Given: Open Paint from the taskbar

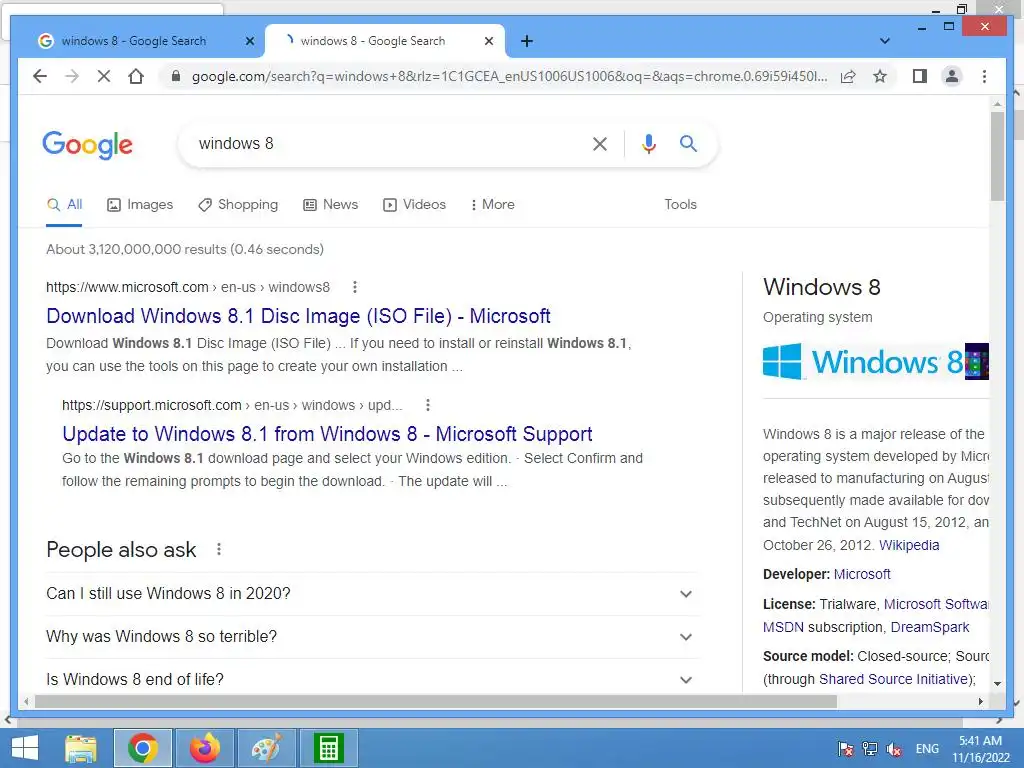Looking at the screenshot, I should [x=266, y=748].
